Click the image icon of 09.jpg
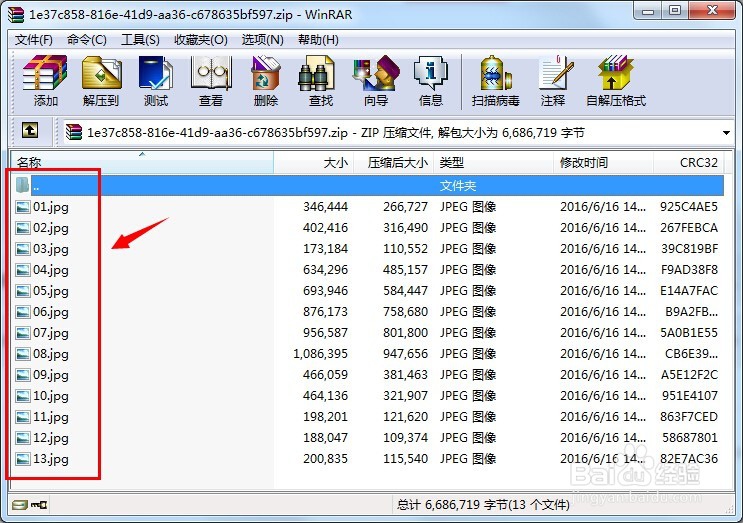Screen dimensions: 743x523 [23, 375]
